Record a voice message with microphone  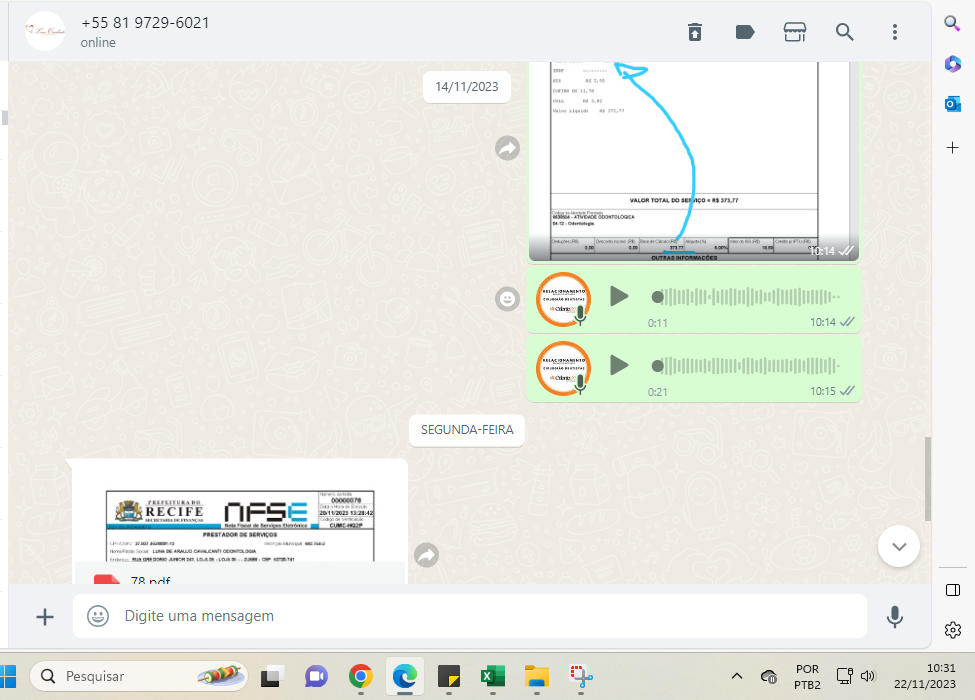pyautogui.click(x=895, y=617)
